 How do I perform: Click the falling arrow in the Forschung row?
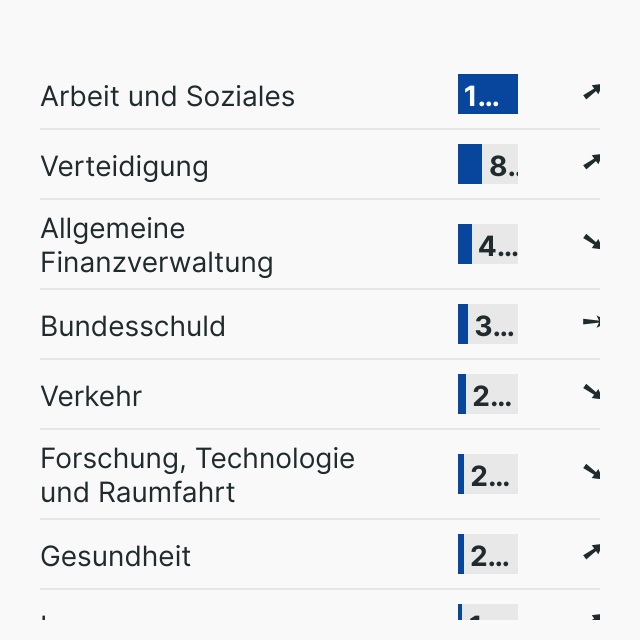point(591,471)
